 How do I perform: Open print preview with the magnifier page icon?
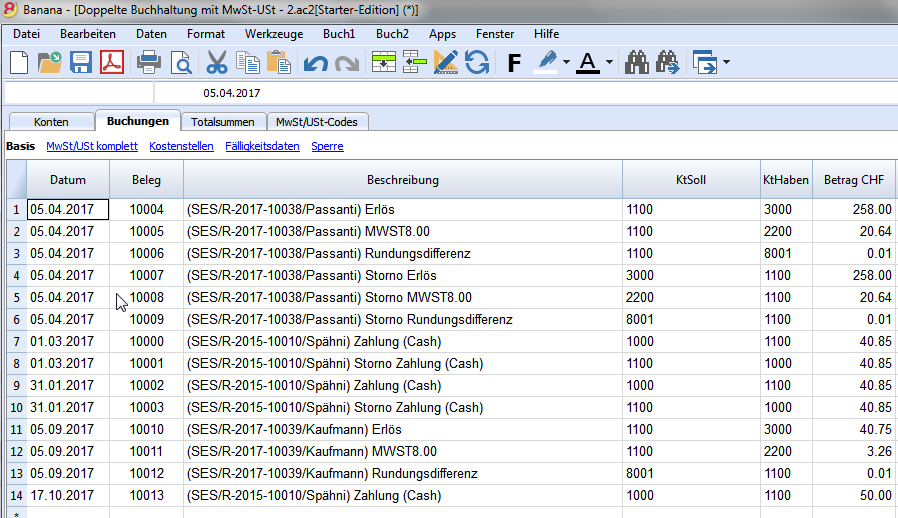(x=181, y=62)
